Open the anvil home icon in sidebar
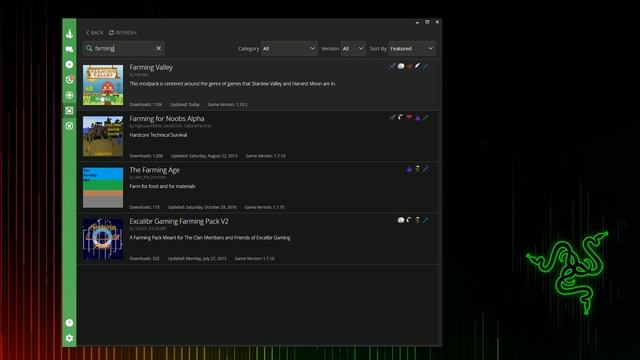The height and width of the screenshot is (360, 640). tap(69, 34)
